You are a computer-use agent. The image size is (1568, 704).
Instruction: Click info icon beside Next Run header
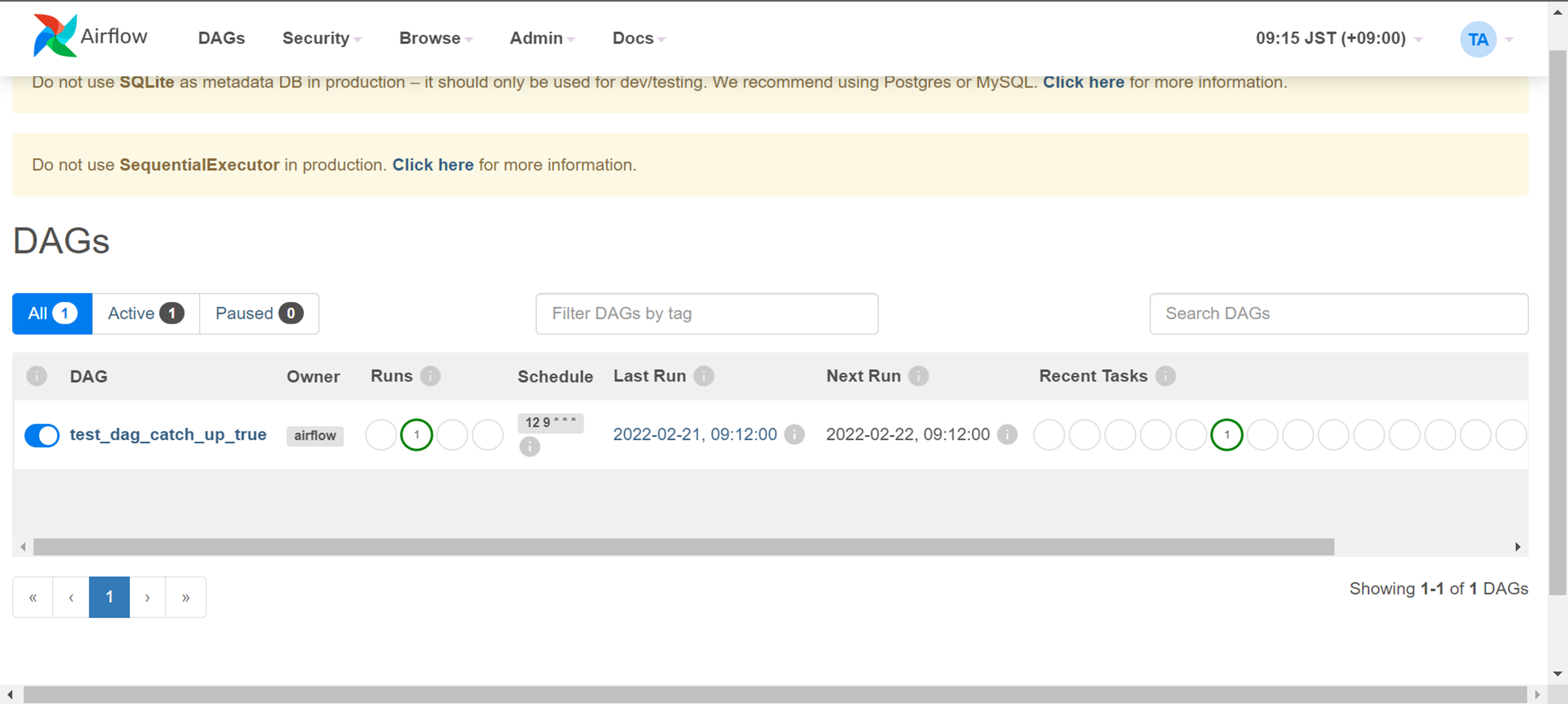[919, 376]
